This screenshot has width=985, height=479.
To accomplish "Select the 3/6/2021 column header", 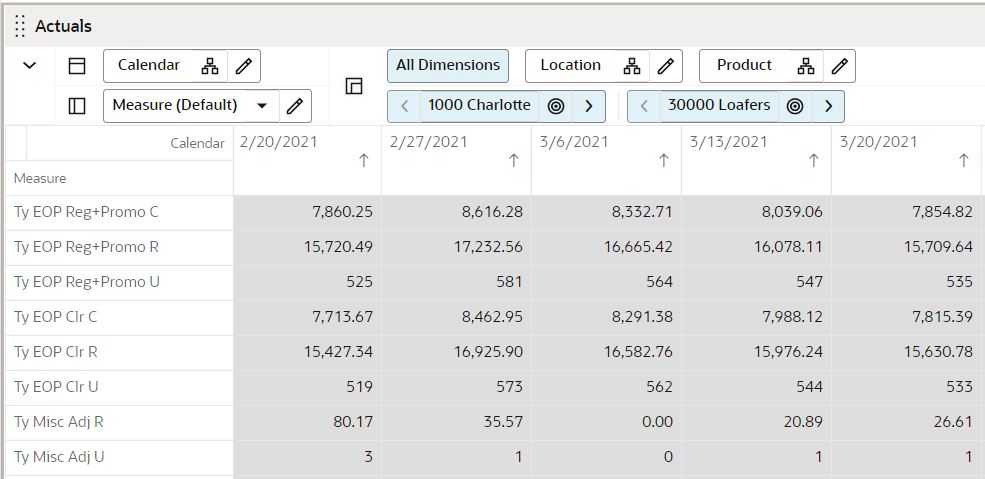I will point(607,161).
